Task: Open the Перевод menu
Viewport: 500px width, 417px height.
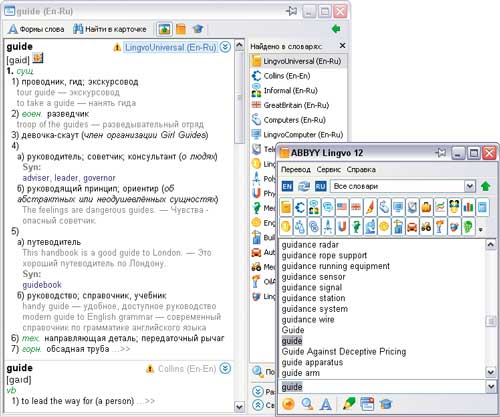Action: [x=296, y=170]
